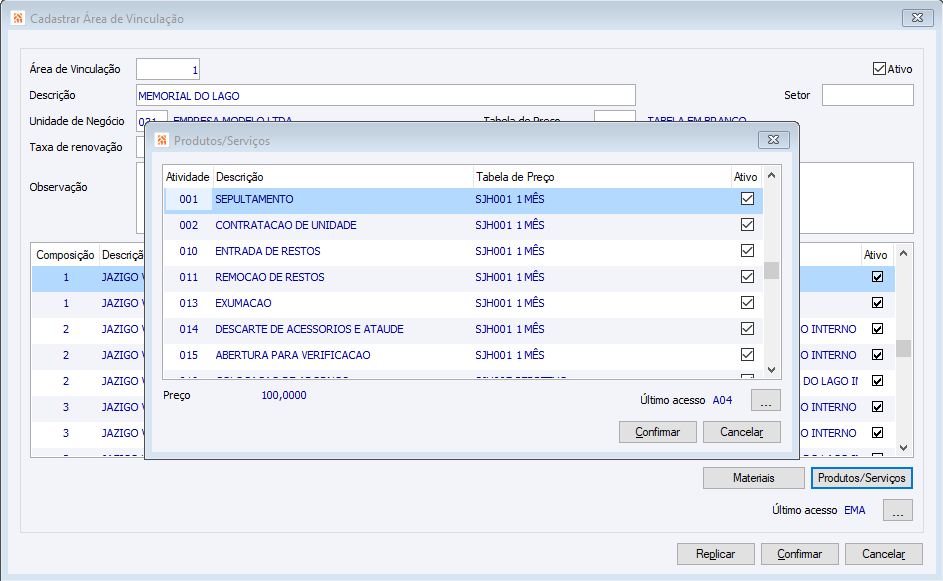This screenshot has width=943, height=581.
Task: Cancel the Produtos/Serviços dialog
Action: pyautogui.click(x=742, y=432)
